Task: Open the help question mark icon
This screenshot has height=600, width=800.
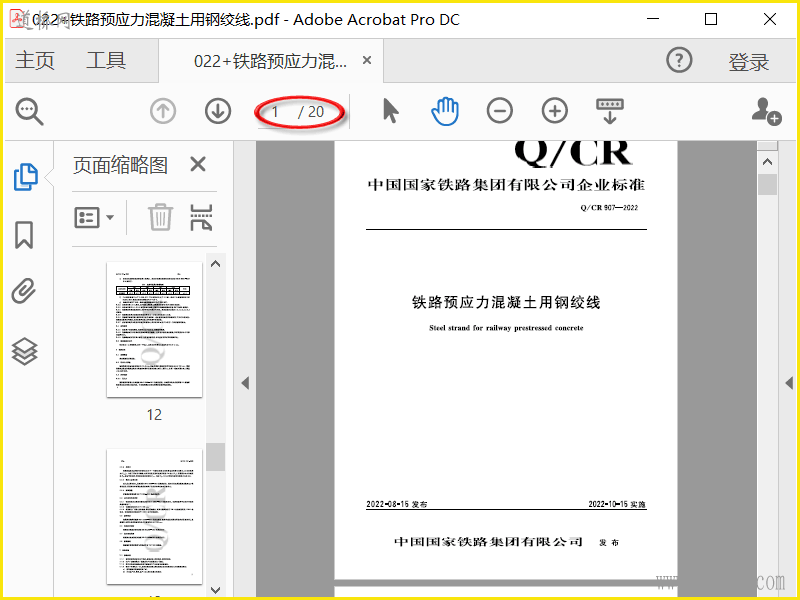Action: tap(679, 60)
